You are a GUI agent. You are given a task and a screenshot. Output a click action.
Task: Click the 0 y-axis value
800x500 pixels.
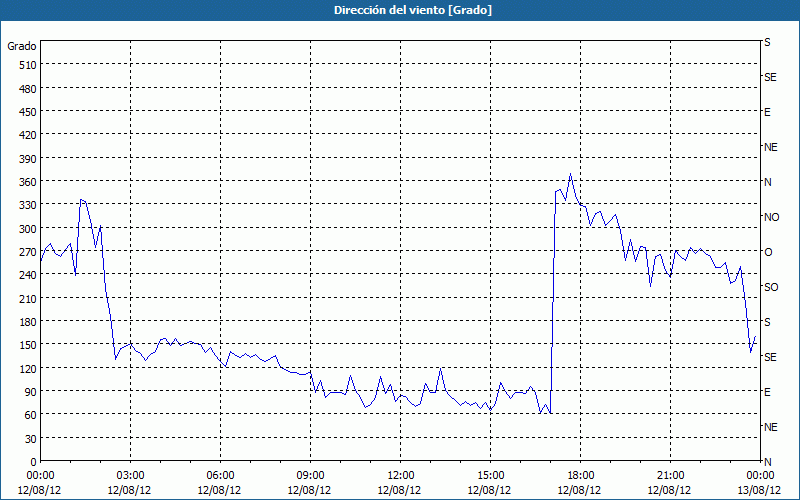(34, 462)
